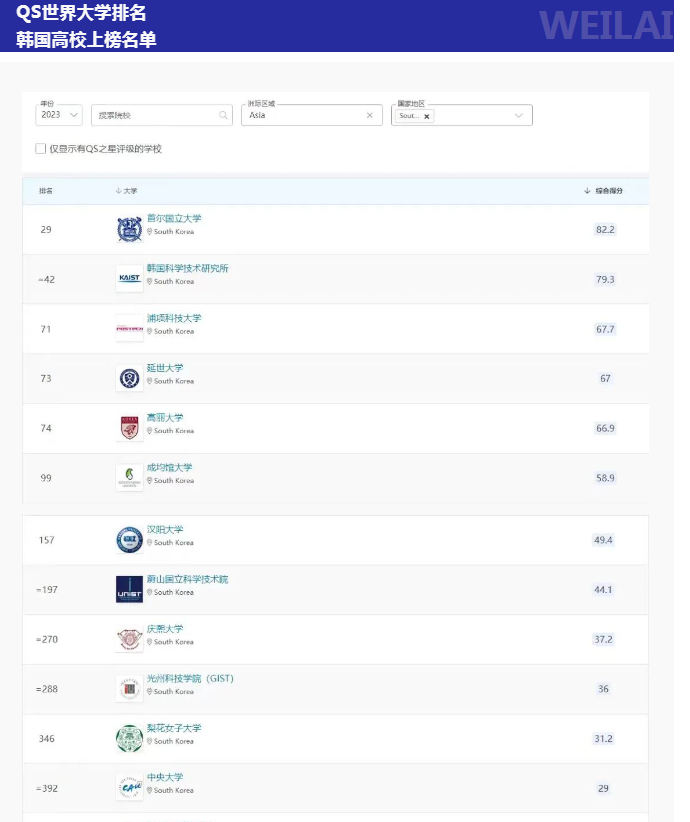Select the score 82.2 cell
The image size is (690, 822).
(x=605, y=230)
